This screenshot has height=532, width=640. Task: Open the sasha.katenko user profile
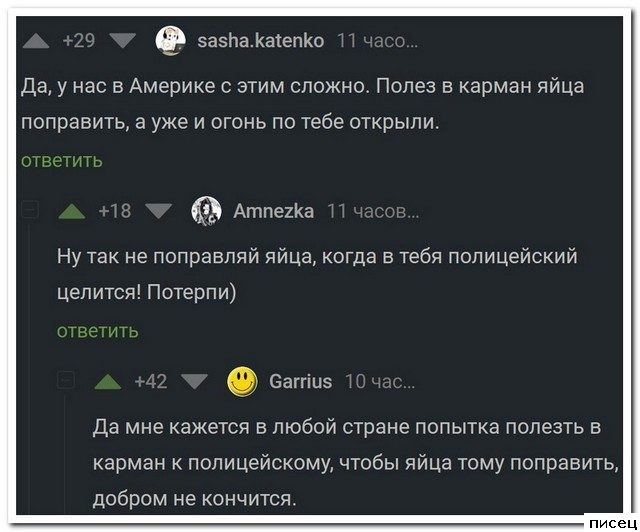[x=259, y=41]
